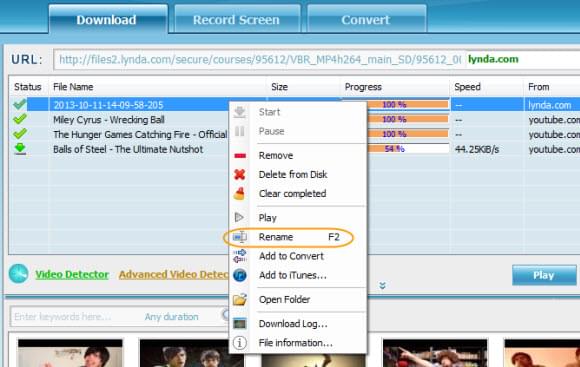Click the red X Delete from Disk icon
The height and width of the screenshot is (367, 580).
point(240,174)
